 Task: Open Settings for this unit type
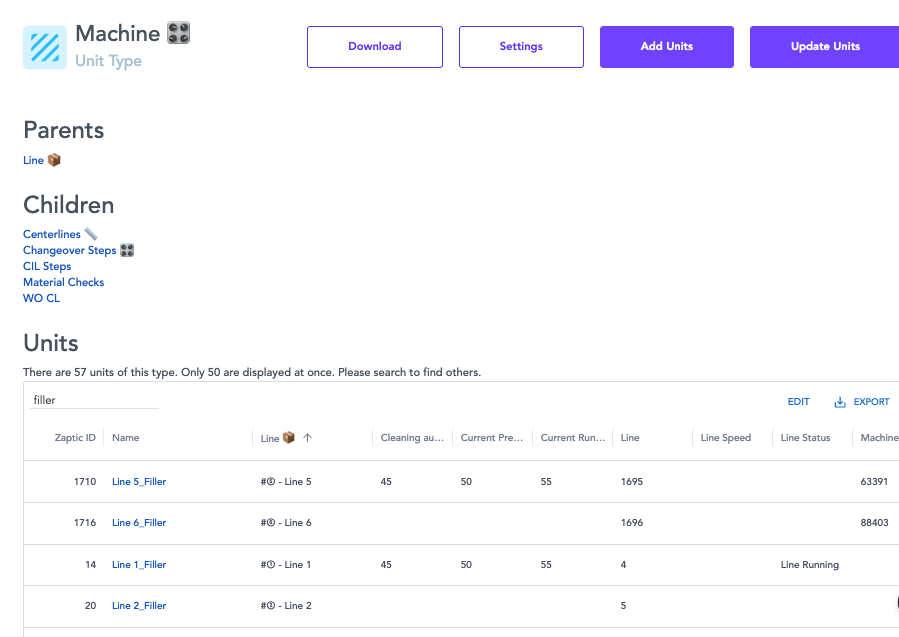(521, 47)
